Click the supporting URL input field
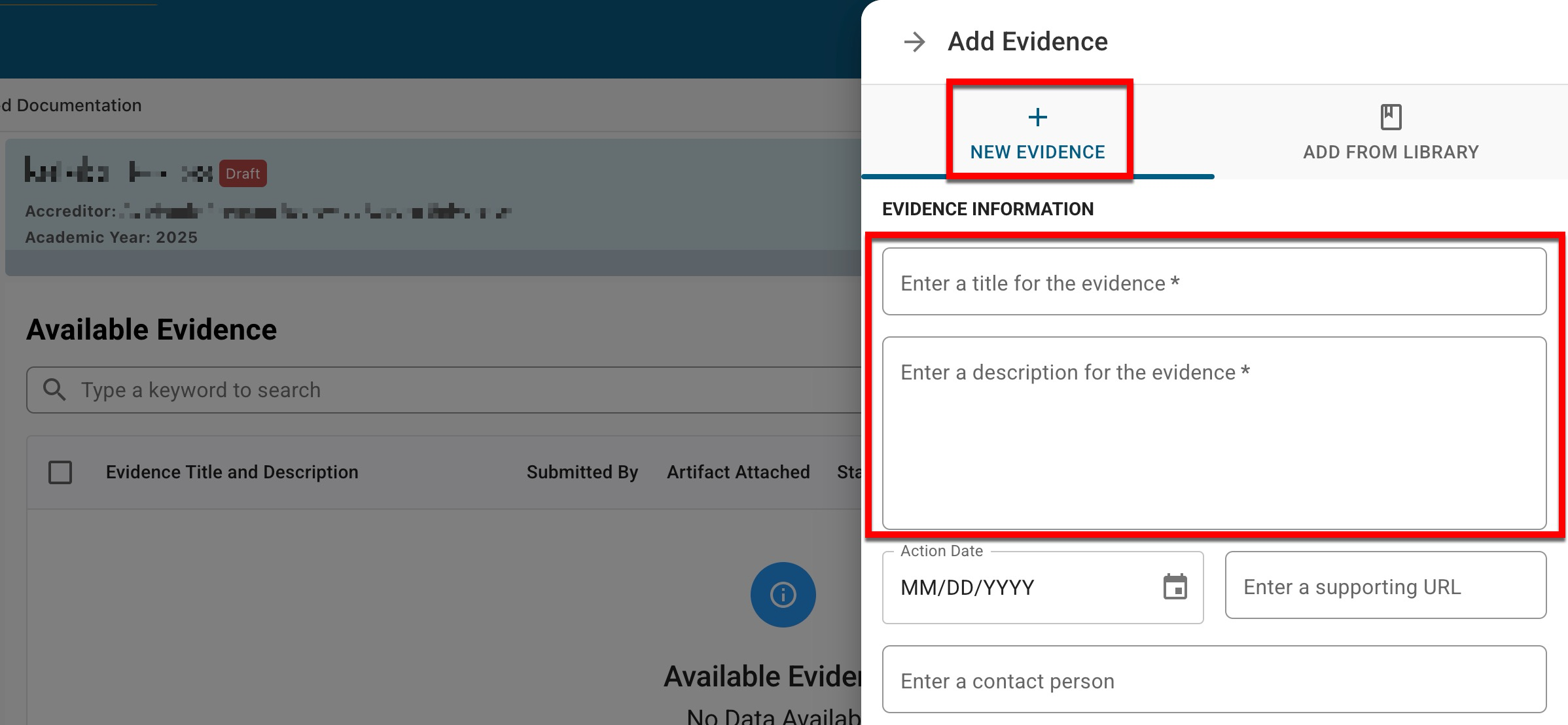 (x=1385, y=586)
